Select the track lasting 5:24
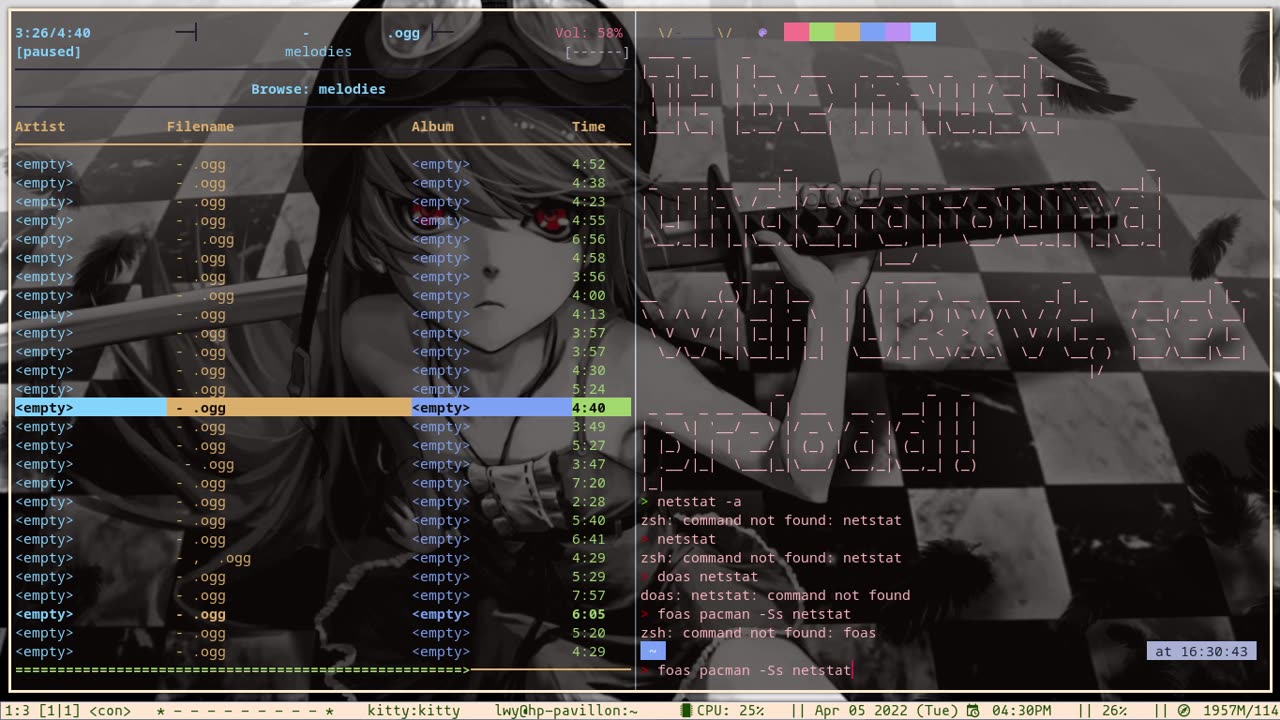 [323, 389]
